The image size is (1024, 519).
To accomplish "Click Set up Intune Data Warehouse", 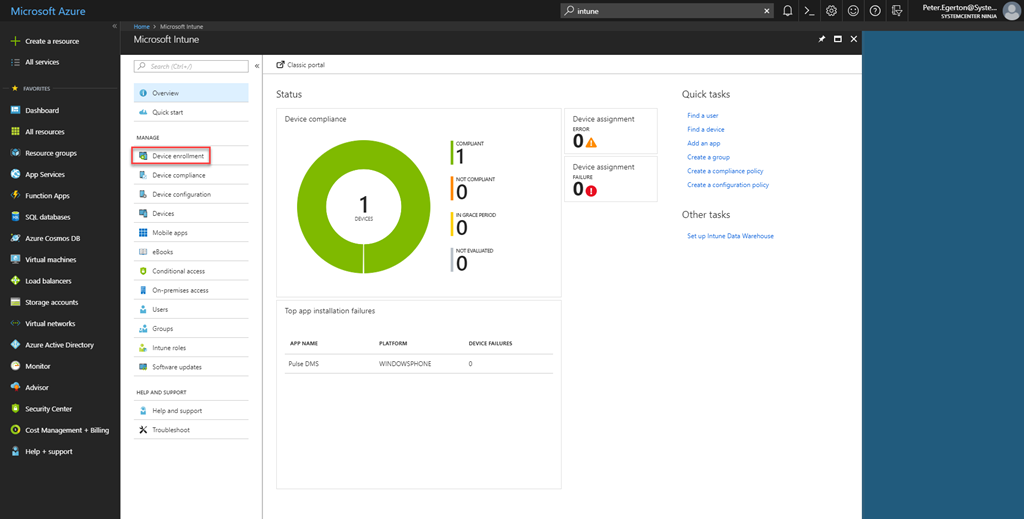I will (x=730, y=236).
